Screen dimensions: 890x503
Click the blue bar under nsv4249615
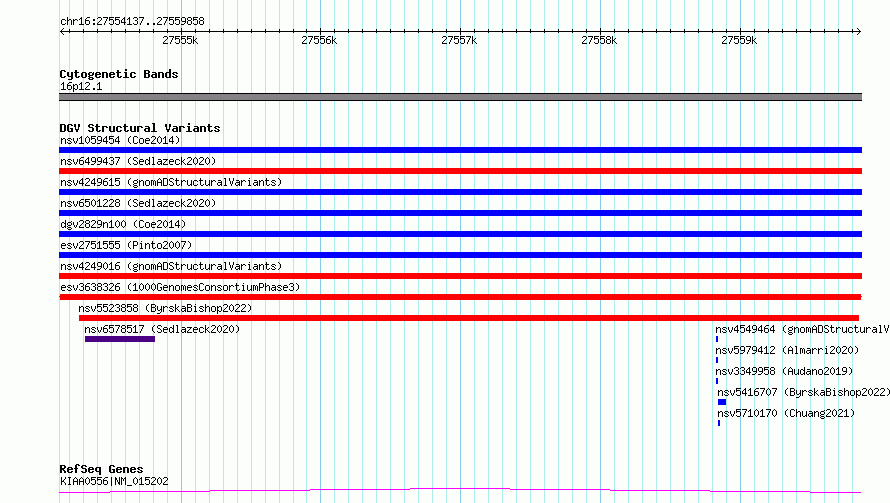(460, 192)
